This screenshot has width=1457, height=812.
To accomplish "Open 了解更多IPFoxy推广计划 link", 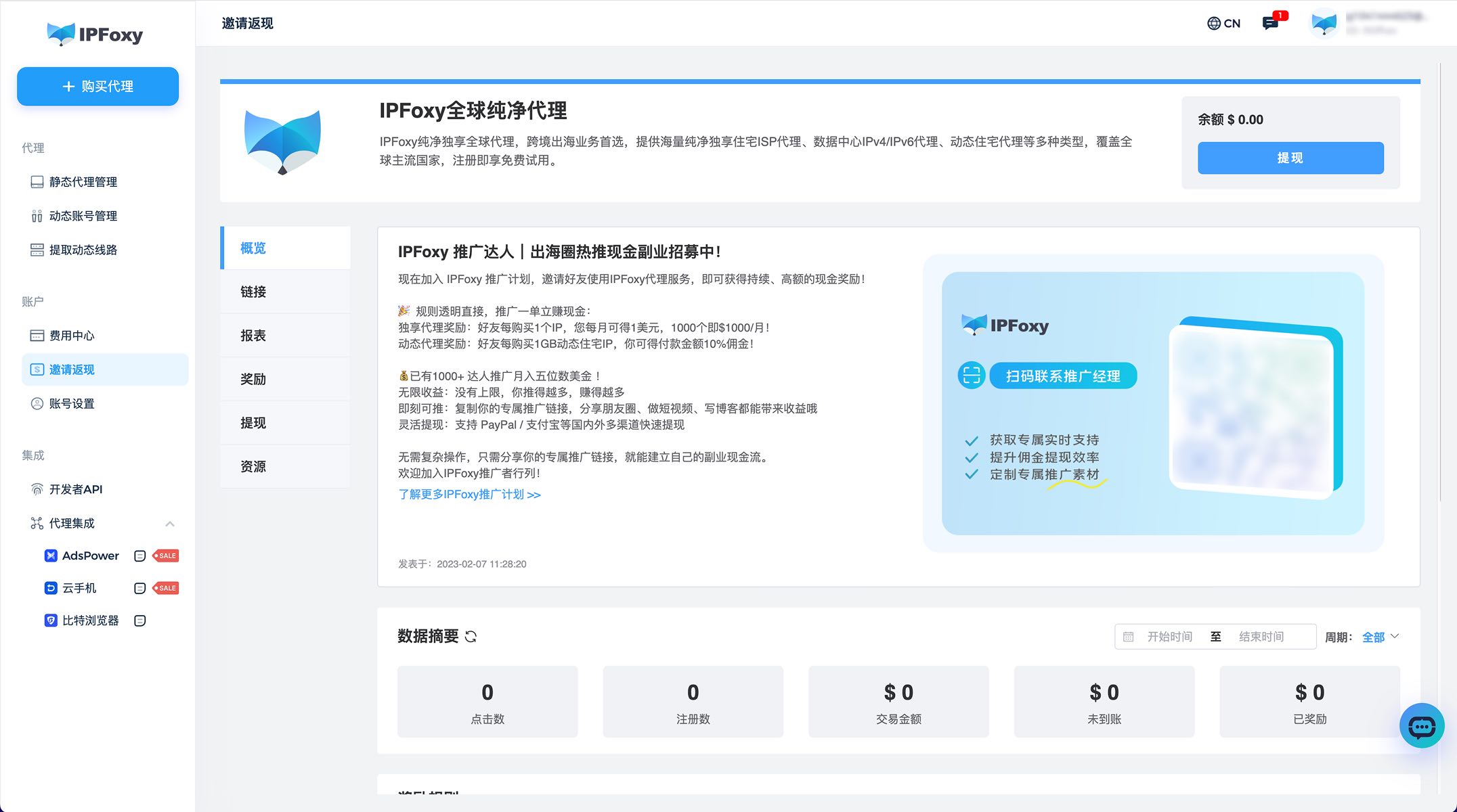I will (x=469, y=495).
